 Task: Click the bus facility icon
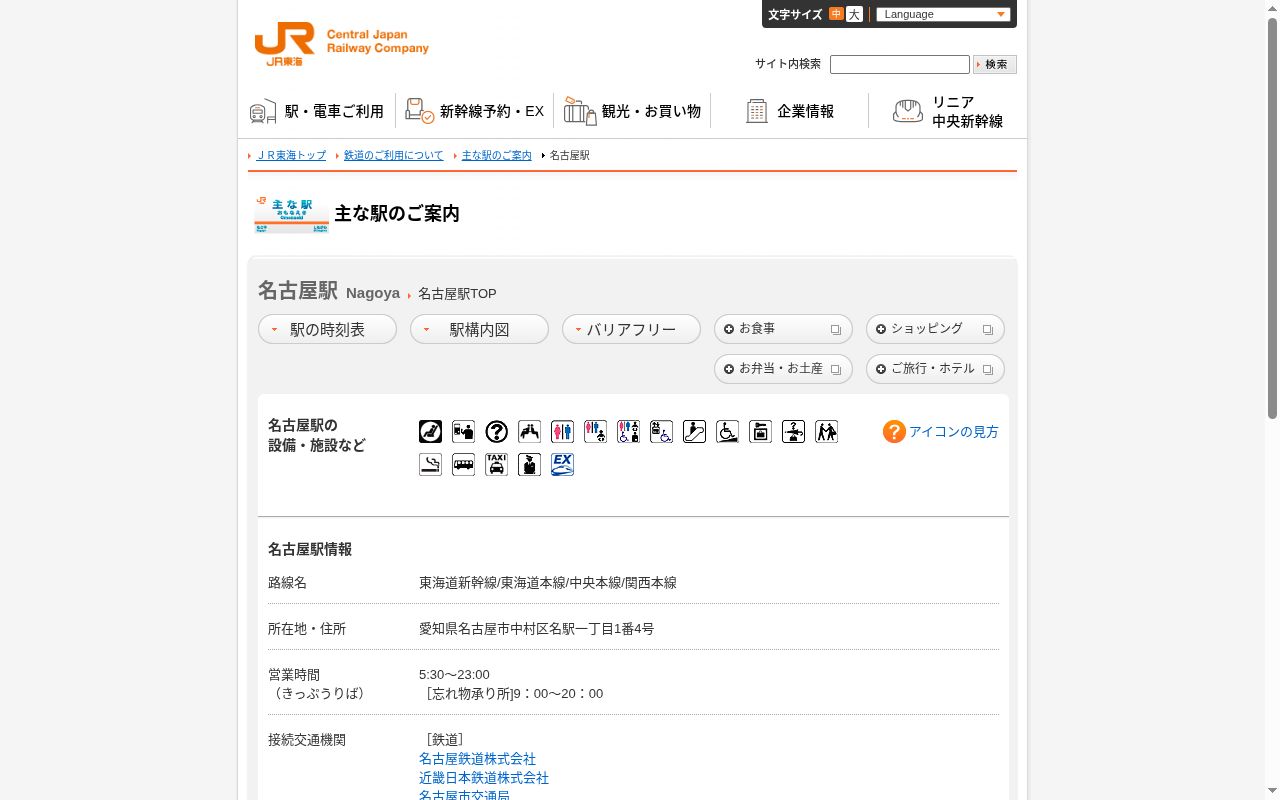(x=463, y=465)
